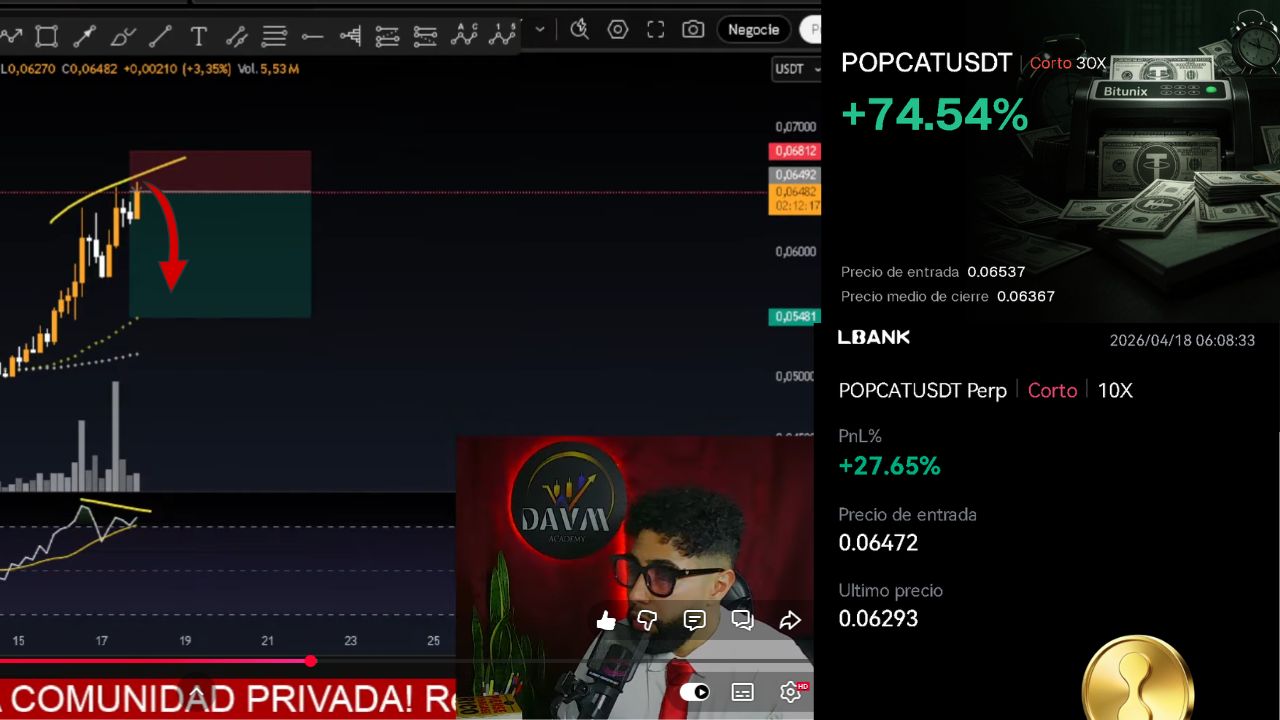Like the video with thumbs up
Screen dimensions: 1280x720
[x=606, y=621]
